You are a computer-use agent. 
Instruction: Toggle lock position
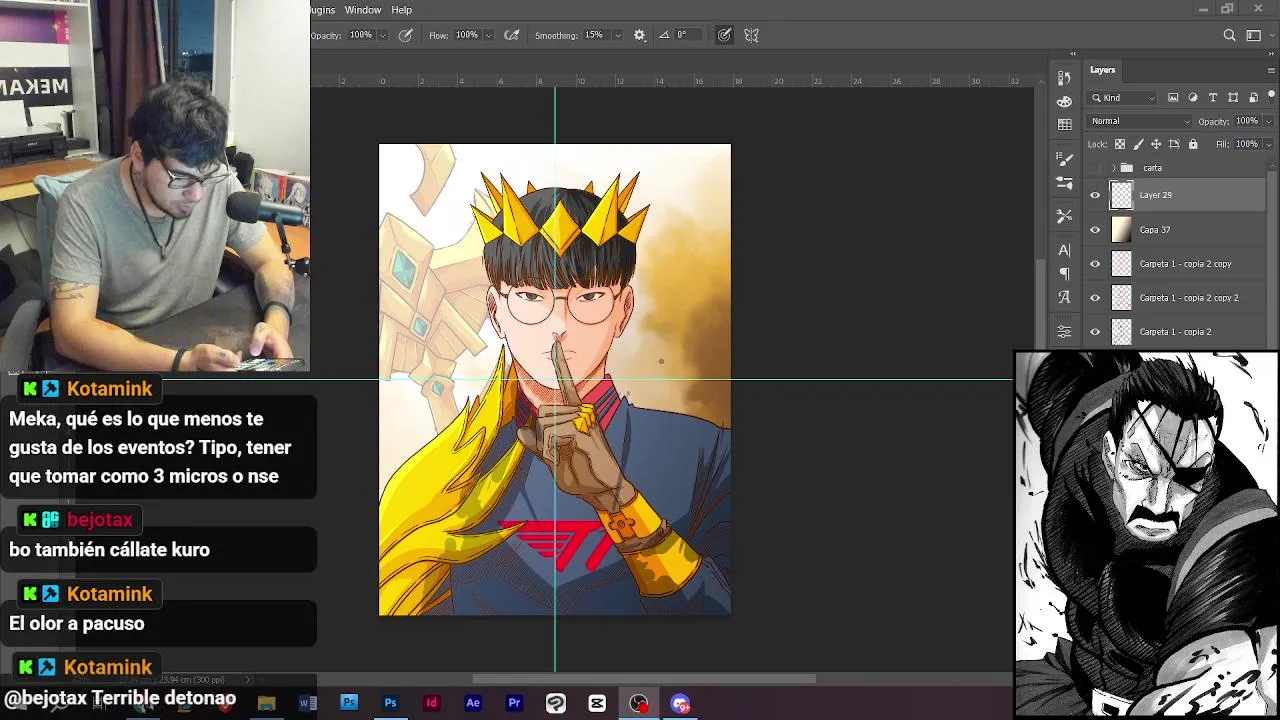1156,144
